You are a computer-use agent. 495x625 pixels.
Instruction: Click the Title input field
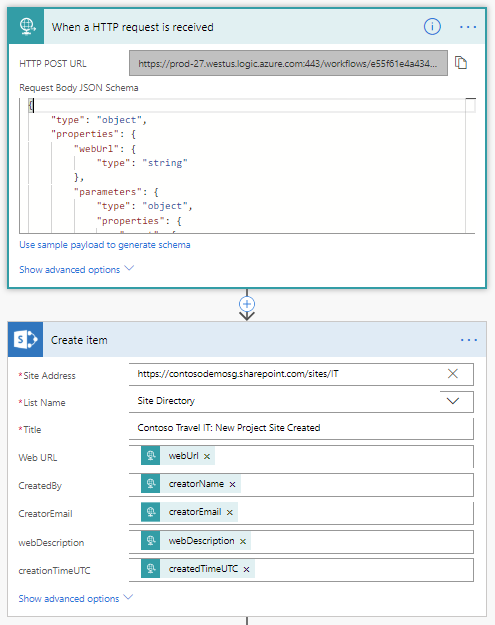click(x=301, y=428)
